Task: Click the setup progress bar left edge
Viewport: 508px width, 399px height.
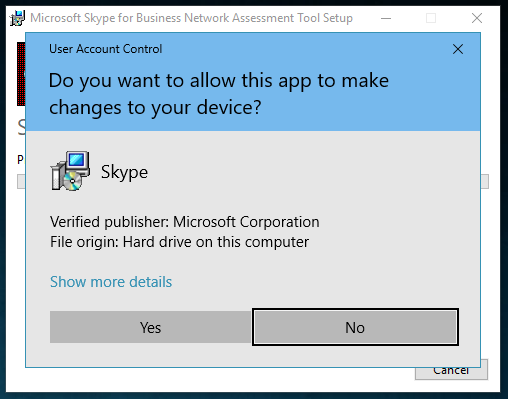Action: 21,182
